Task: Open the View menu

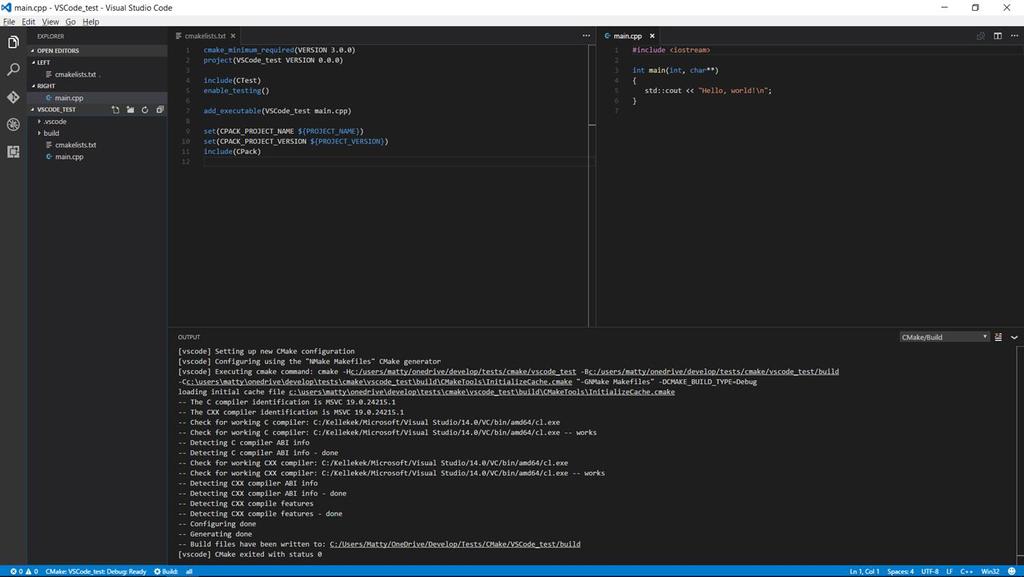Action: tap(50, 22)
